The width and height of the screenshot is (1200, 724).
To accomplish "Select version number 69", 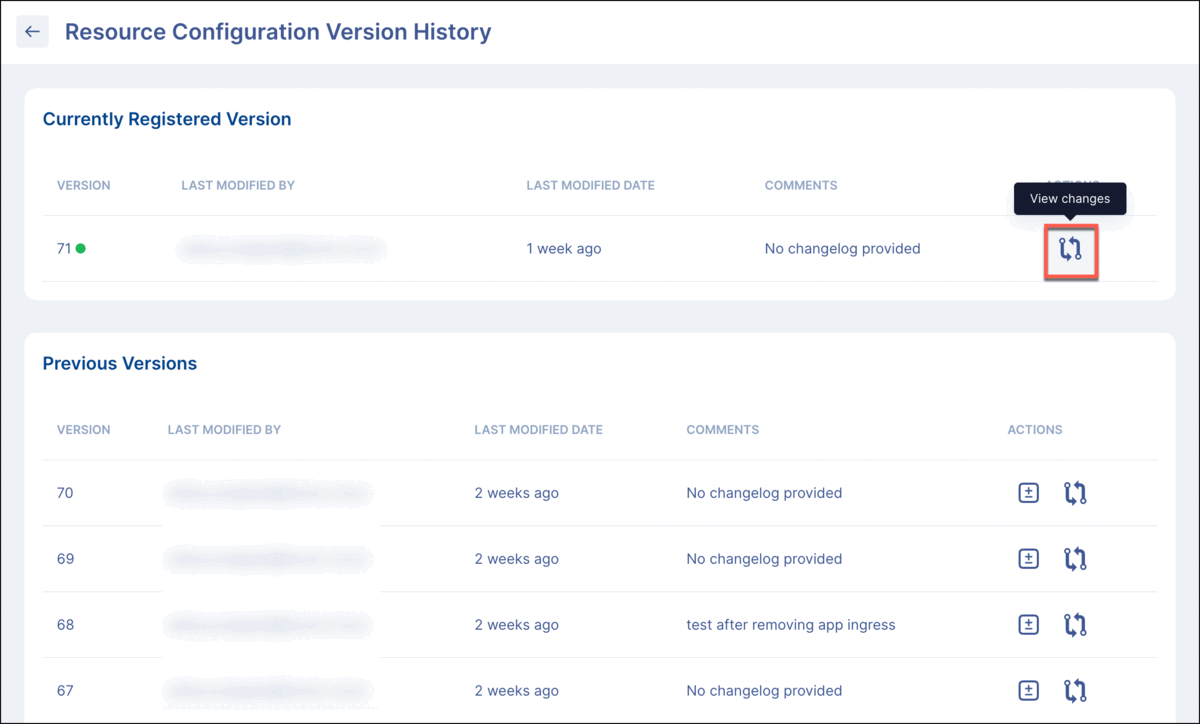I will [65, 559].
